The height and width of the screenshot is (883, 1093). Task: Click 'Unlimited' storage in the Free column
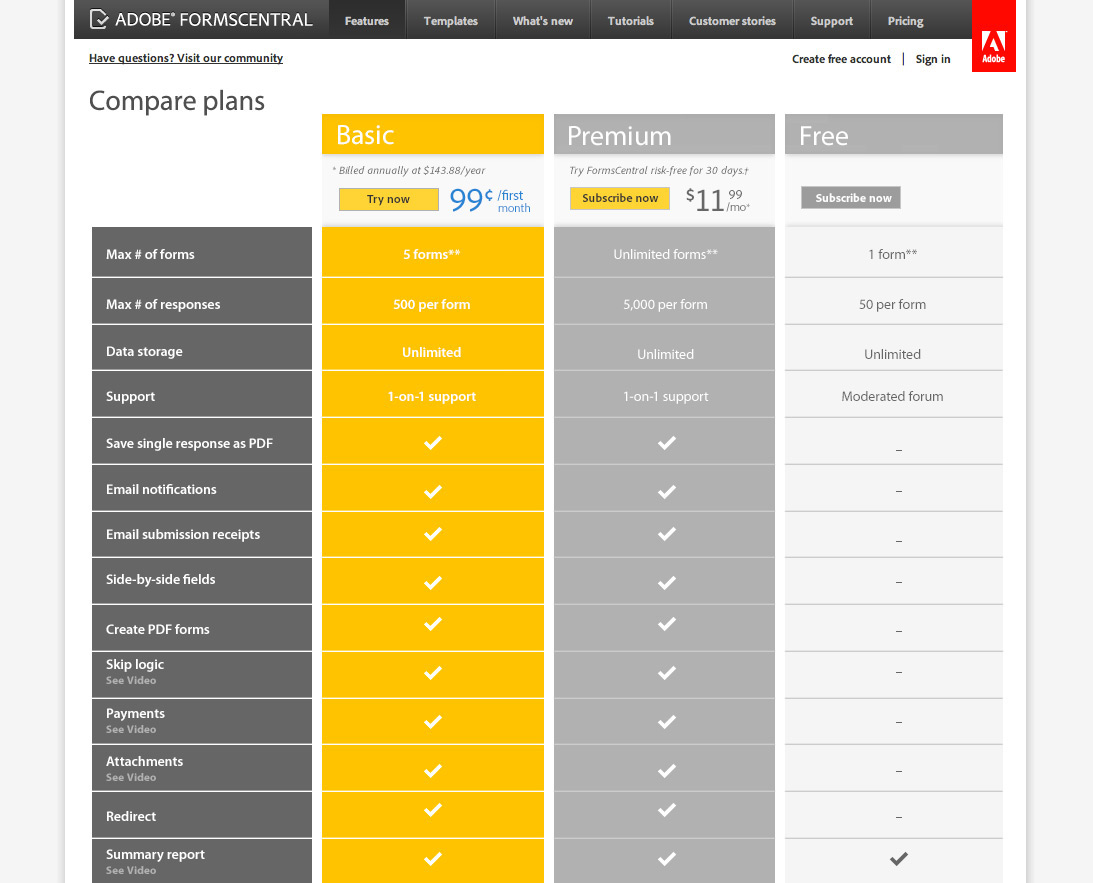(x=893, y=354)
